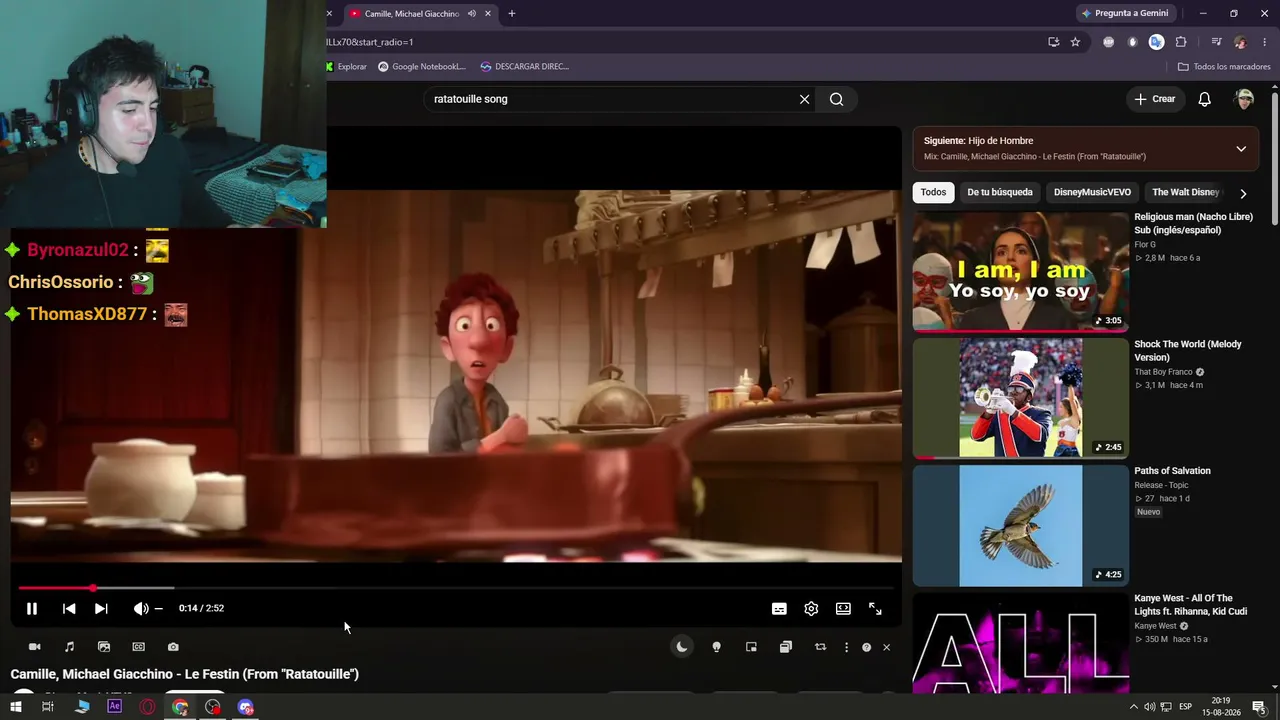This screenshot has width=1280, height=720.
Task: Take a screenshot with the camera icon
Action: coord(173,647)
